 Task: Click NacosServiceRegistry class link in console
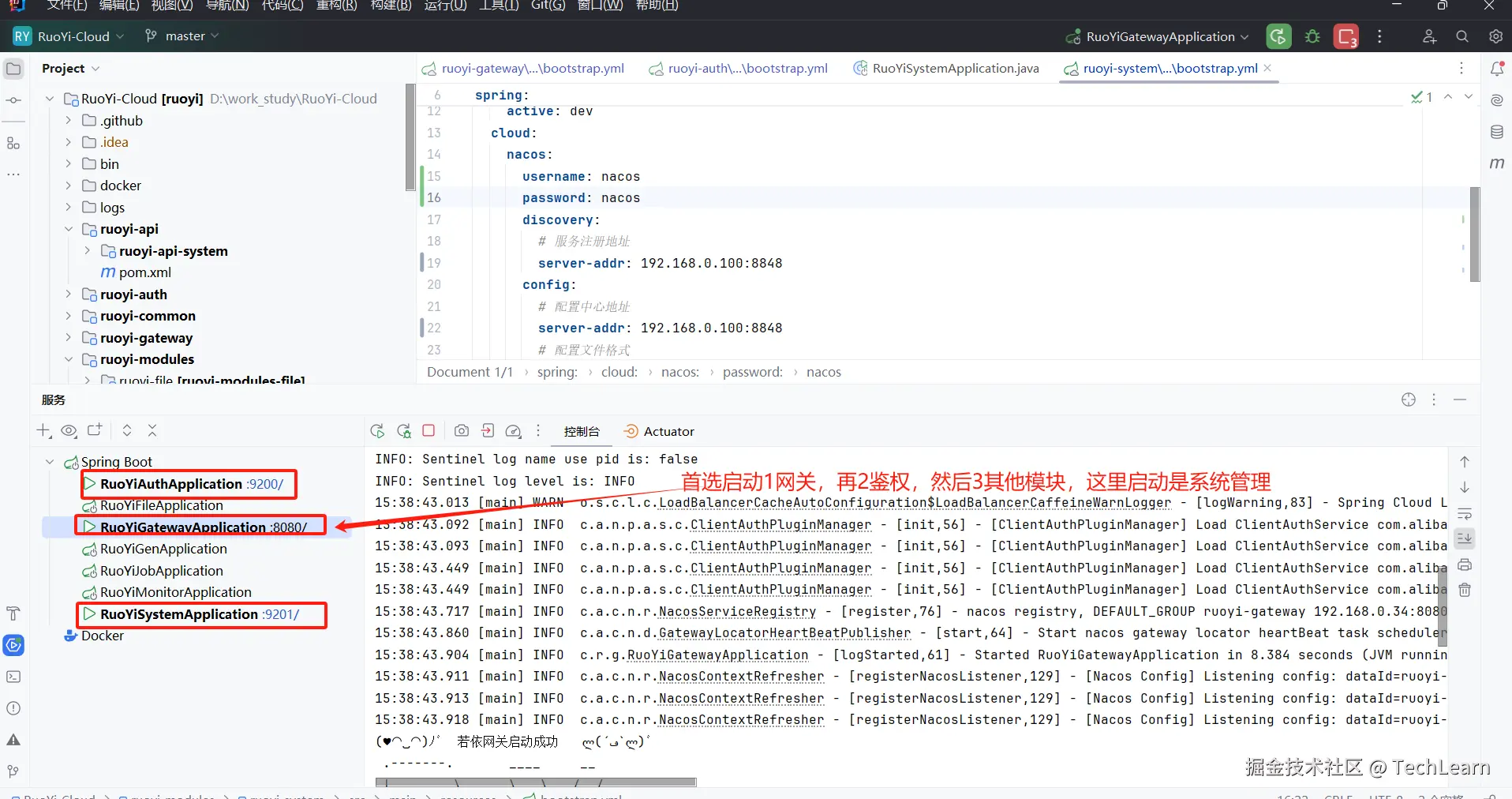[x=737, y=611]
